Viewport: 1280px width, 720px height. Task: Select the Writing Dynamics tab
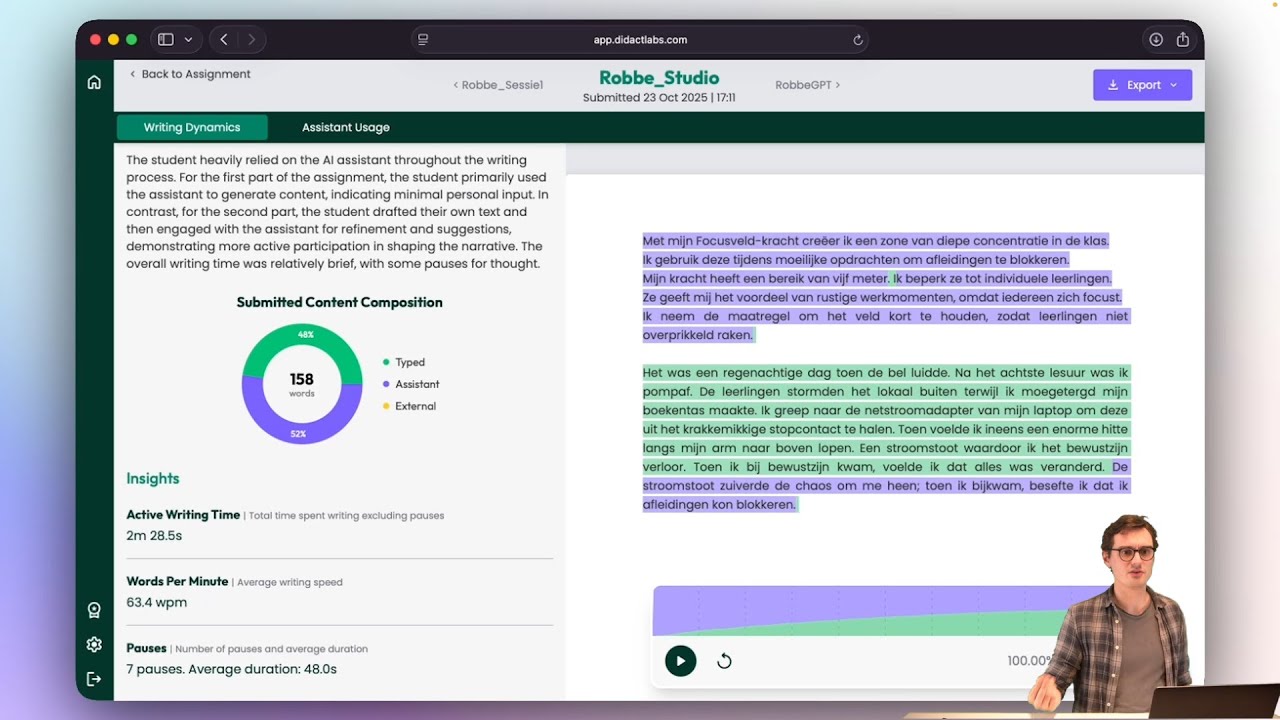192,127
